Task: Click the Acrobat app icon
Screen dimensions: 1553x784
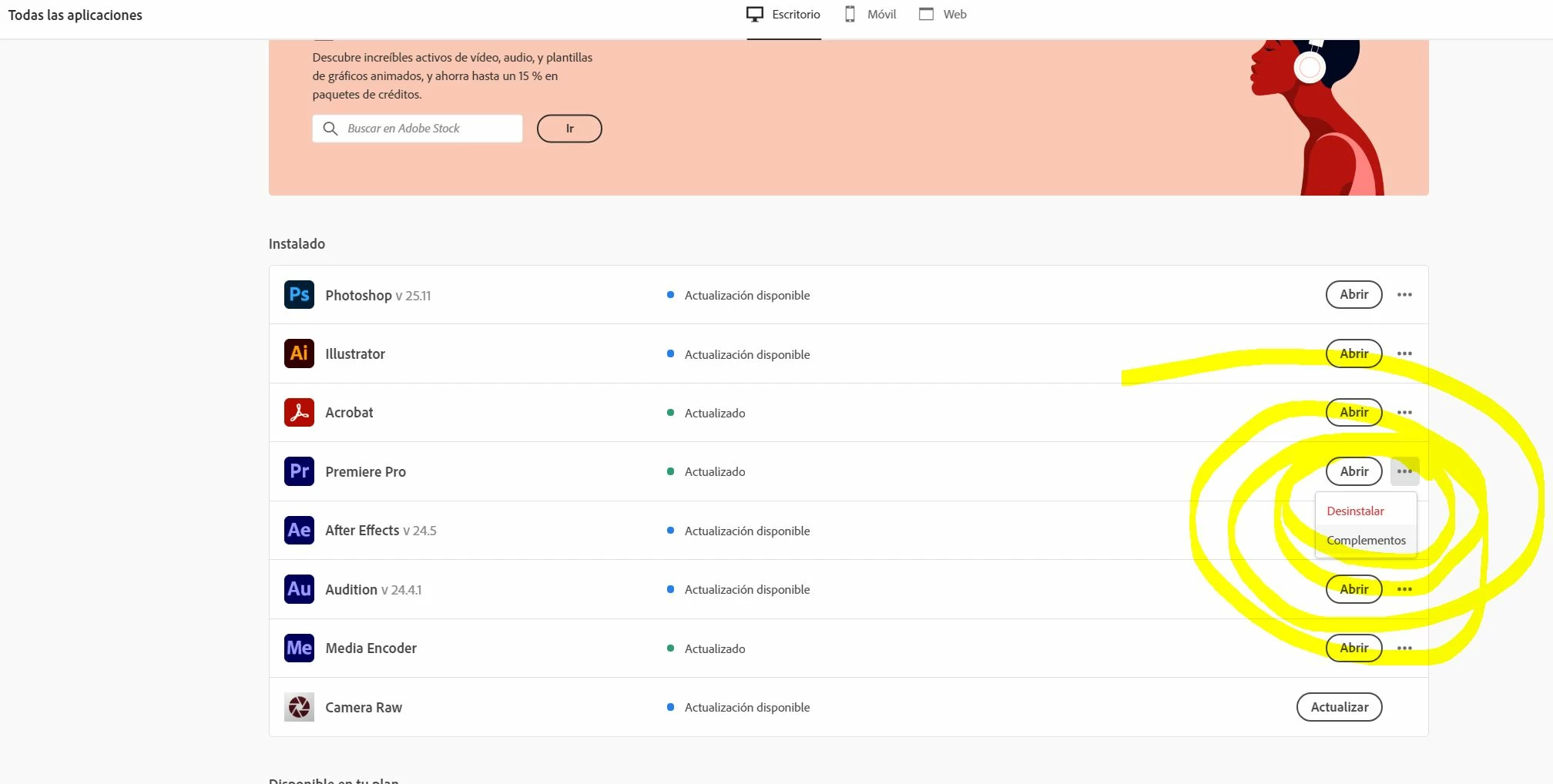Action: (299, 412)
